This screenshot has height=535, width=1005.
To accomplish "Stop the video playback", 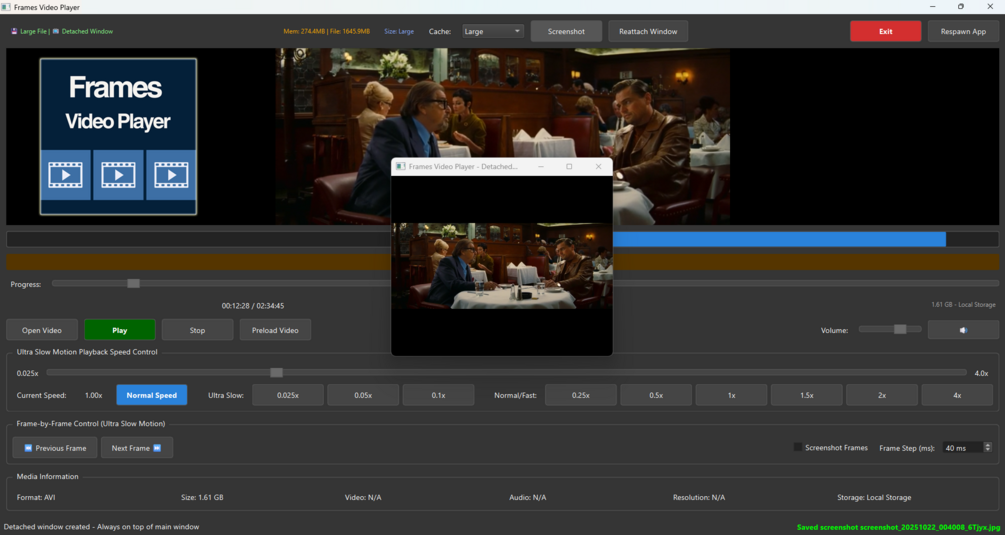I will (197, 330).
